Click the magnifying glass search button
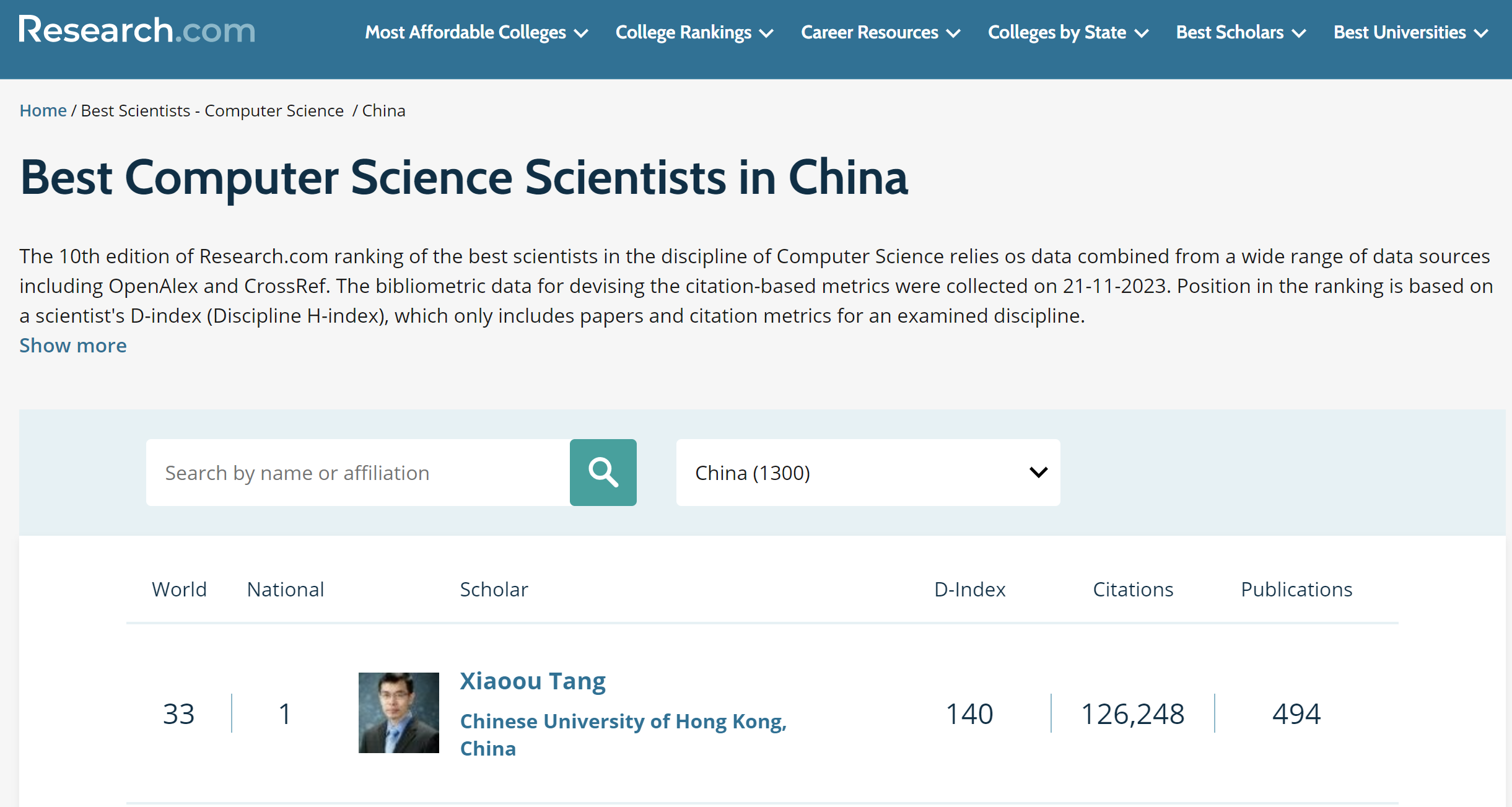1512x807 pixels. [x=603, y=473]
